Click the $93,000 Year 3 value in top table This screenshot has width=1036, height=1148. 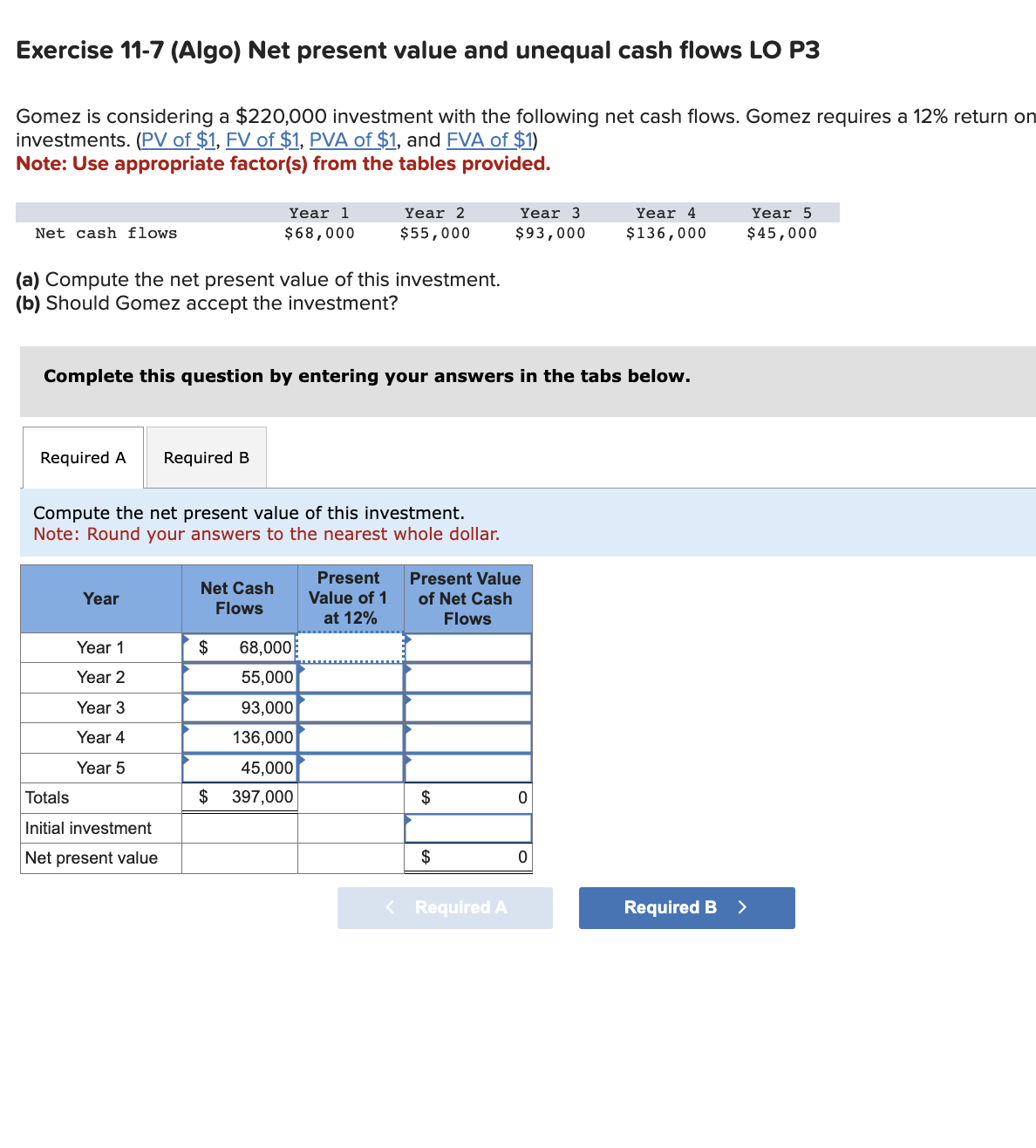coord(550,233)
